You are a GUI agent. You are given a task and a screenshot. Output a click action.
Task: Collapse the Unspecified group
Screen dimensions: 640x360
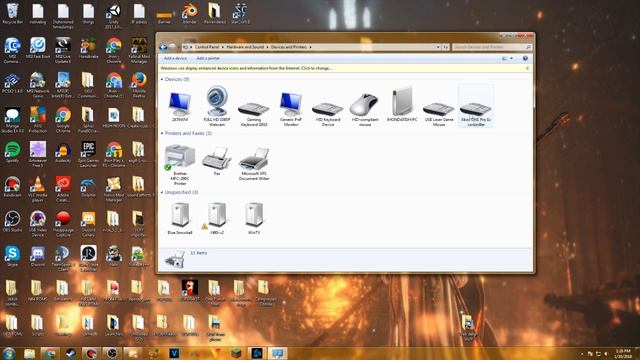point(162,192)
